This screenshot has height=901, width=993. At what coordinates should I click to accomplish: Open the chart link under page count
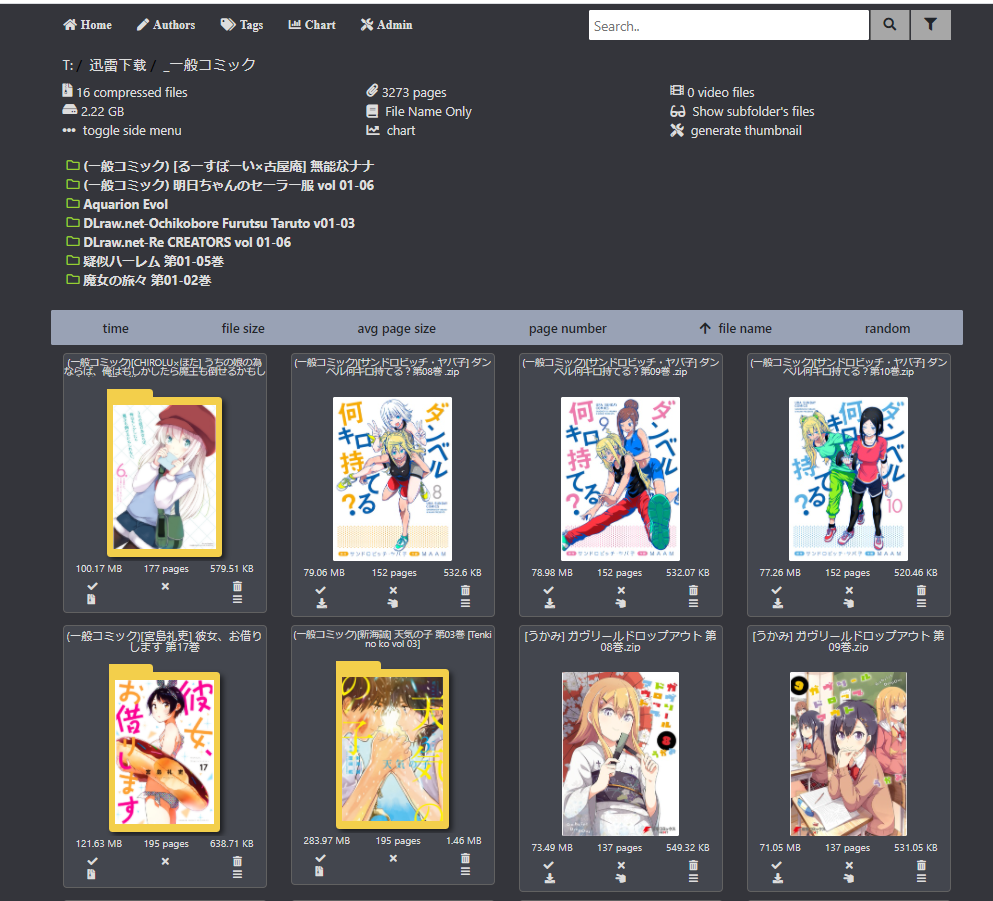click(x=391, y=130)
